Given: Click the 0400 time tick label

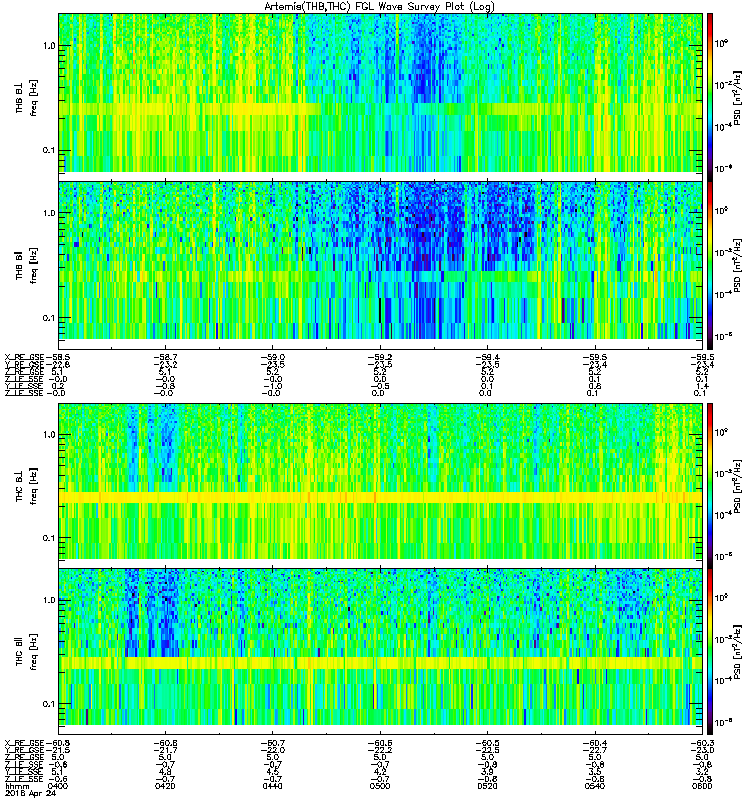Looking at the screenshot, I should pyautogui.click(x=58, y=786).
